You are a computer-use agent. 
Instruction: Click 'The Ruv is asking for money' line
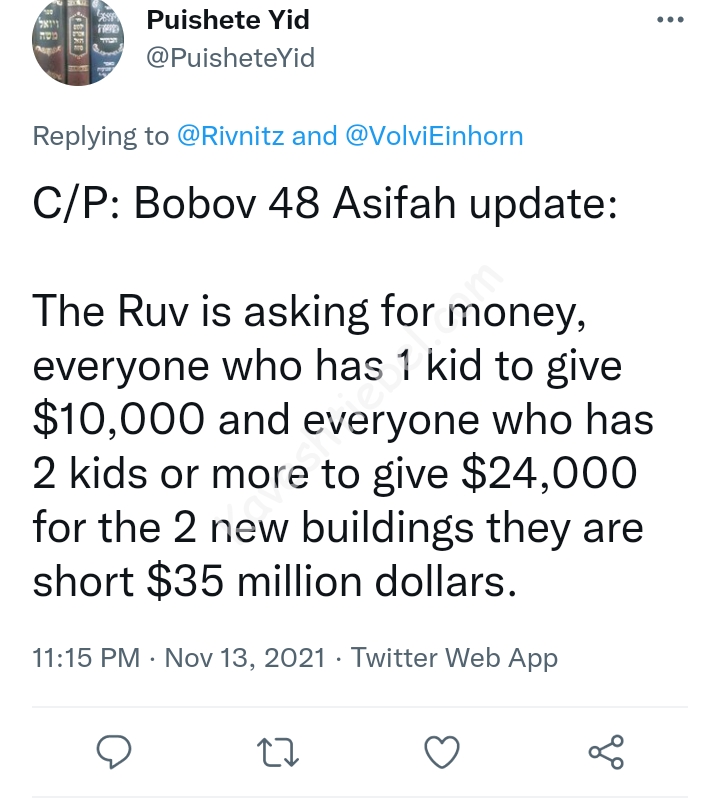coord(306,313)
